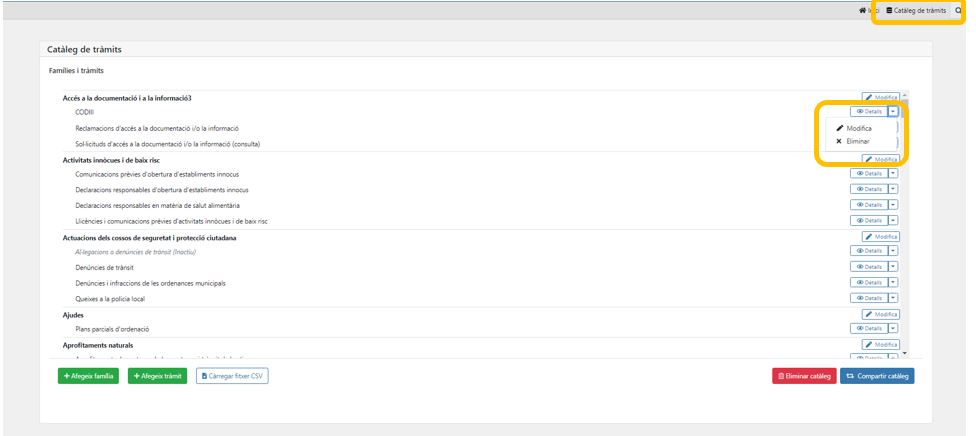Modify 'Actuacions dels cossos de seguretat' family
Screen dimensions: 976x436
tap(881, 237)
